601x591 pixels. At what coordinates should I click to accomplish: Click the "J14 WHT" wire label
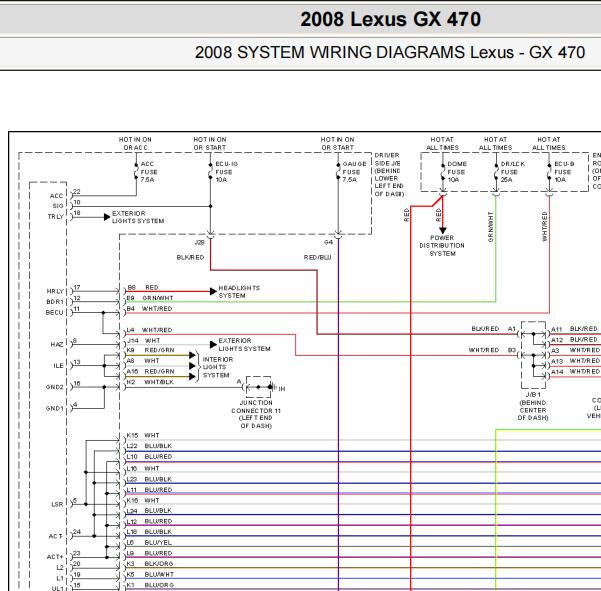(144, 340)
